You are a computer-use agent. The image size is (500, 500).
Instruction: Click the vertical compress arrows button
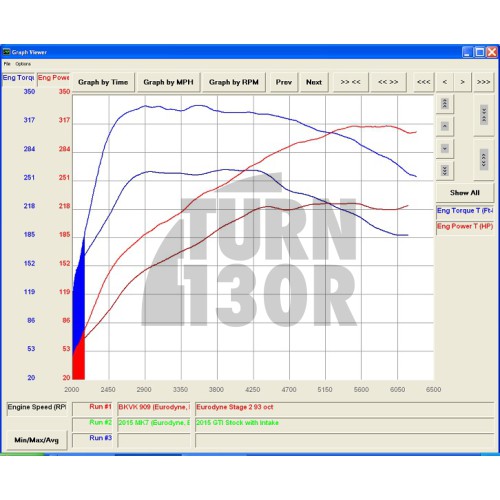coord(484,115)
